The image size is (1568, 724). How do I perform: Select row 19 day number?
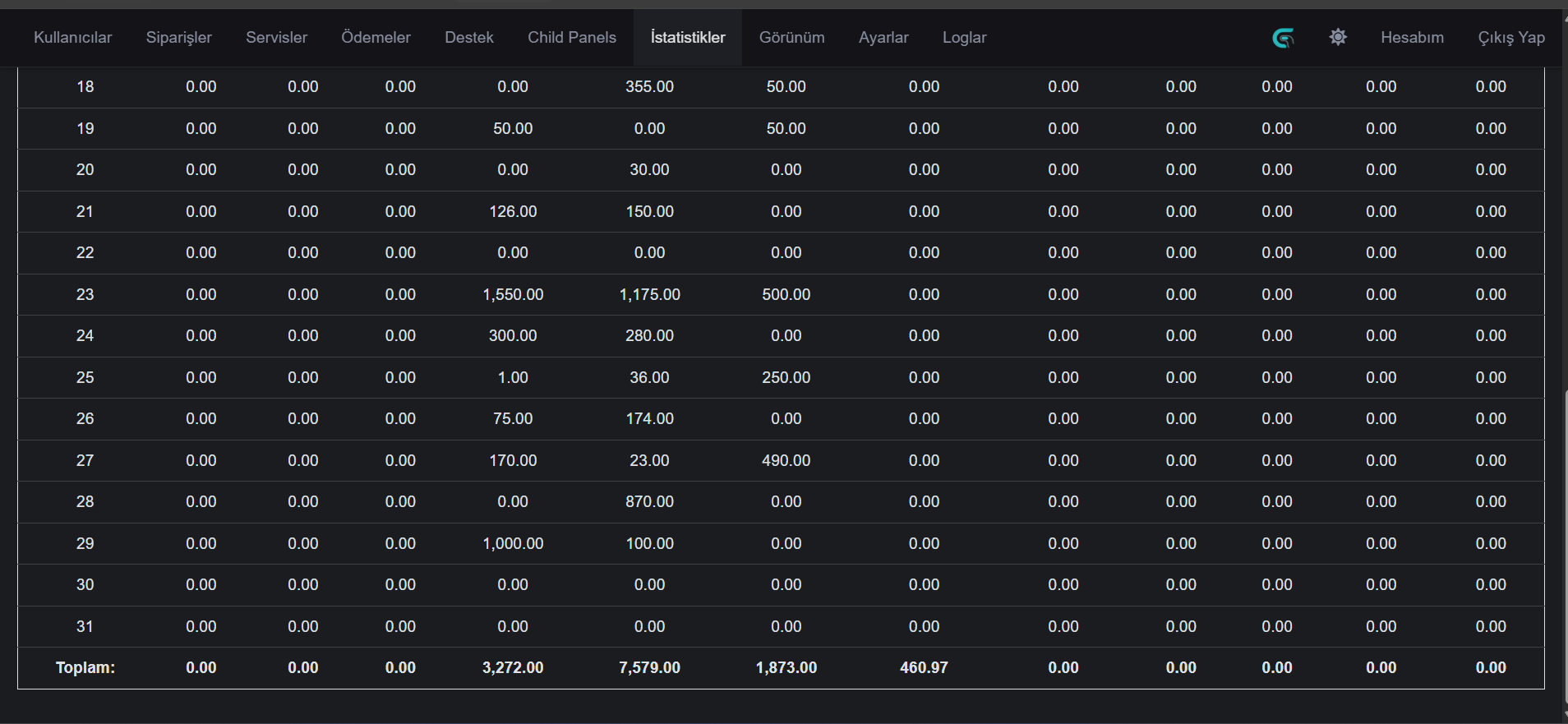coord(85,129)
